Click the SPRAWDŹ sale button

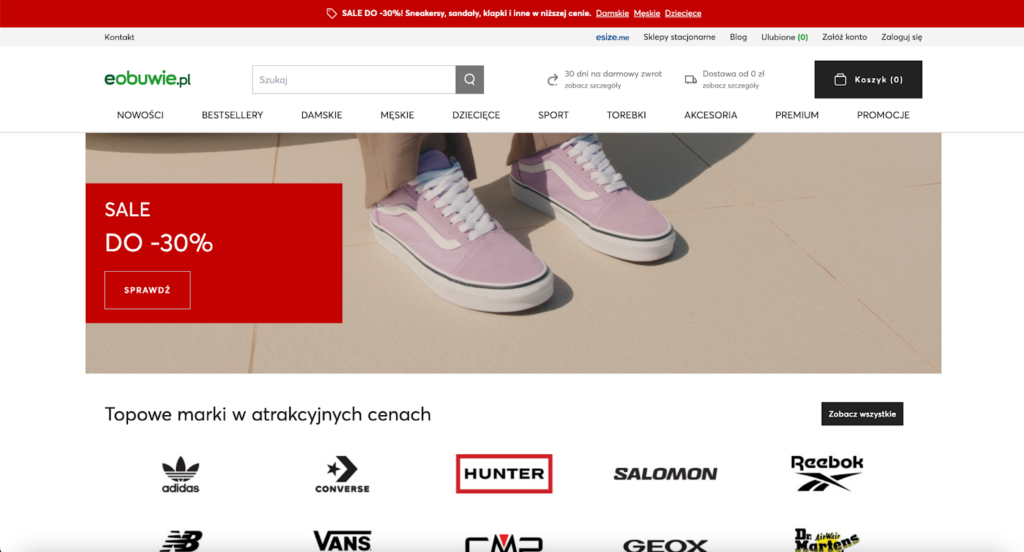tap(148, 290)
